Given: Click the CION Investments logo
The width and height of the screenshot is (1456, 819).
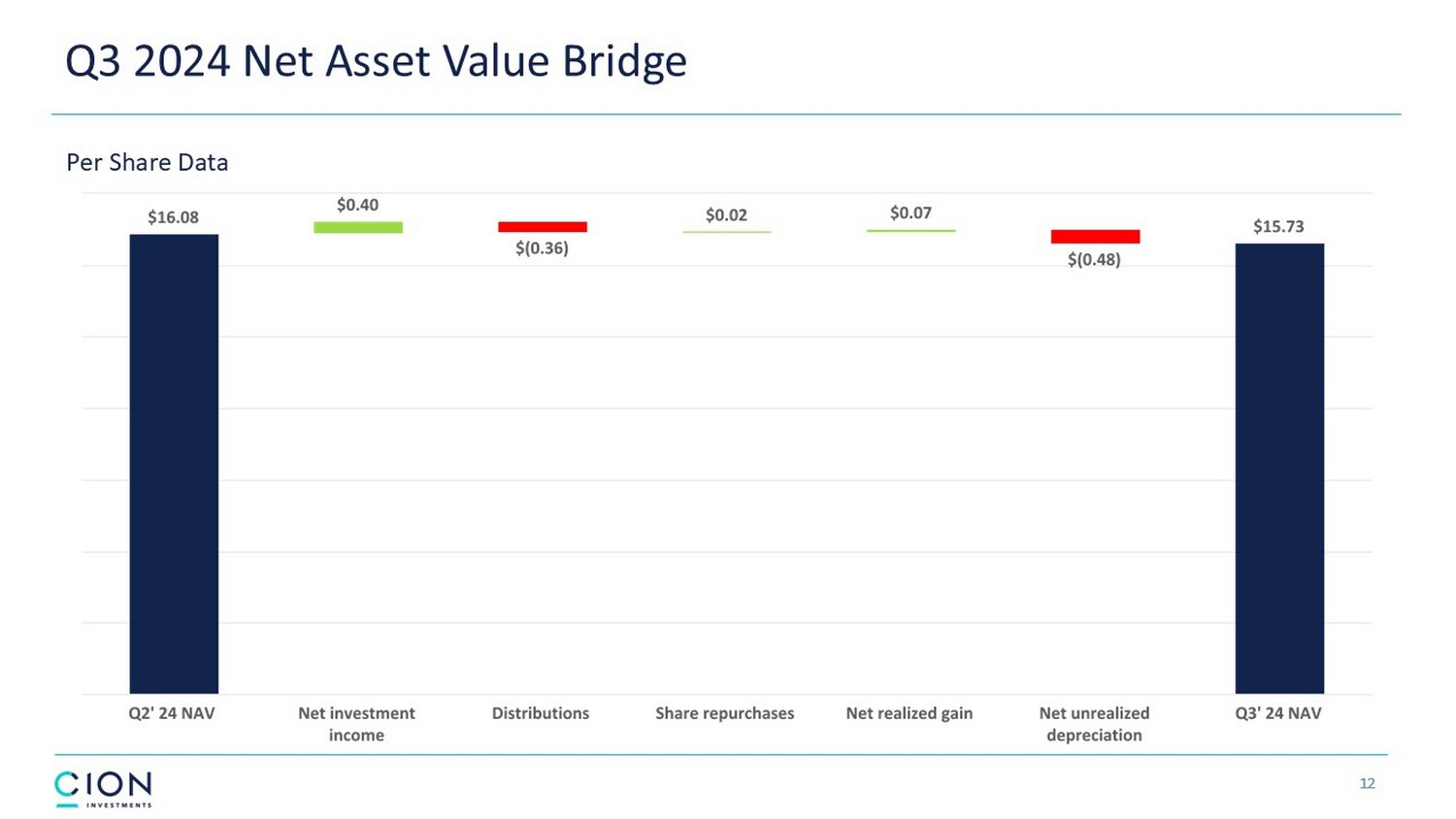Looking at the screenshot, I should (x=103, y=788).
